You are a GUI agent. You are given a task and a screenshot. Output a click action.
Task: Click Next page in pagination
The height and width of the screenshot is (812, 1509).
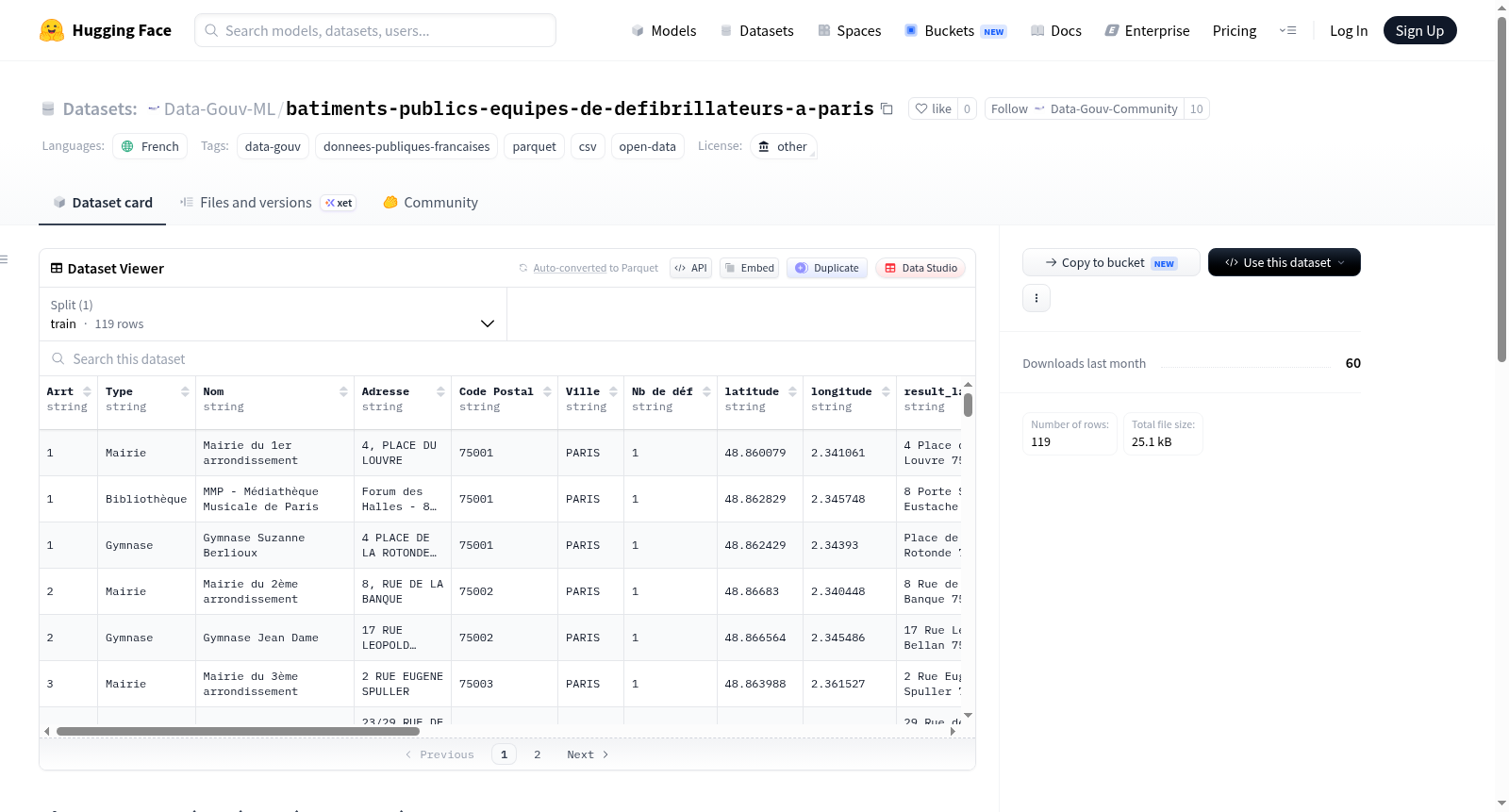point(588,754)
